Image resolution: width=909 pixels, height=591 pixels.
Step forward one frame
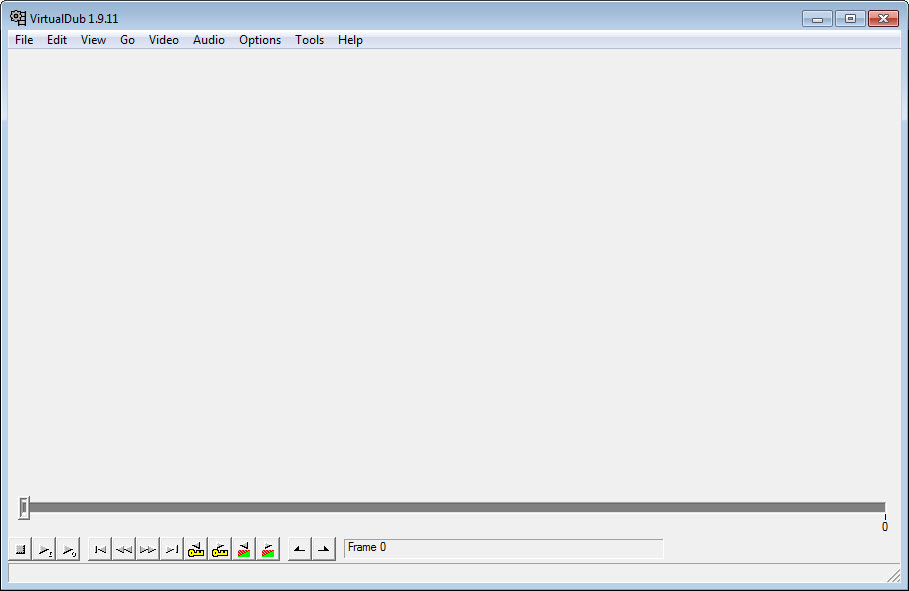(x=148, y=549)
